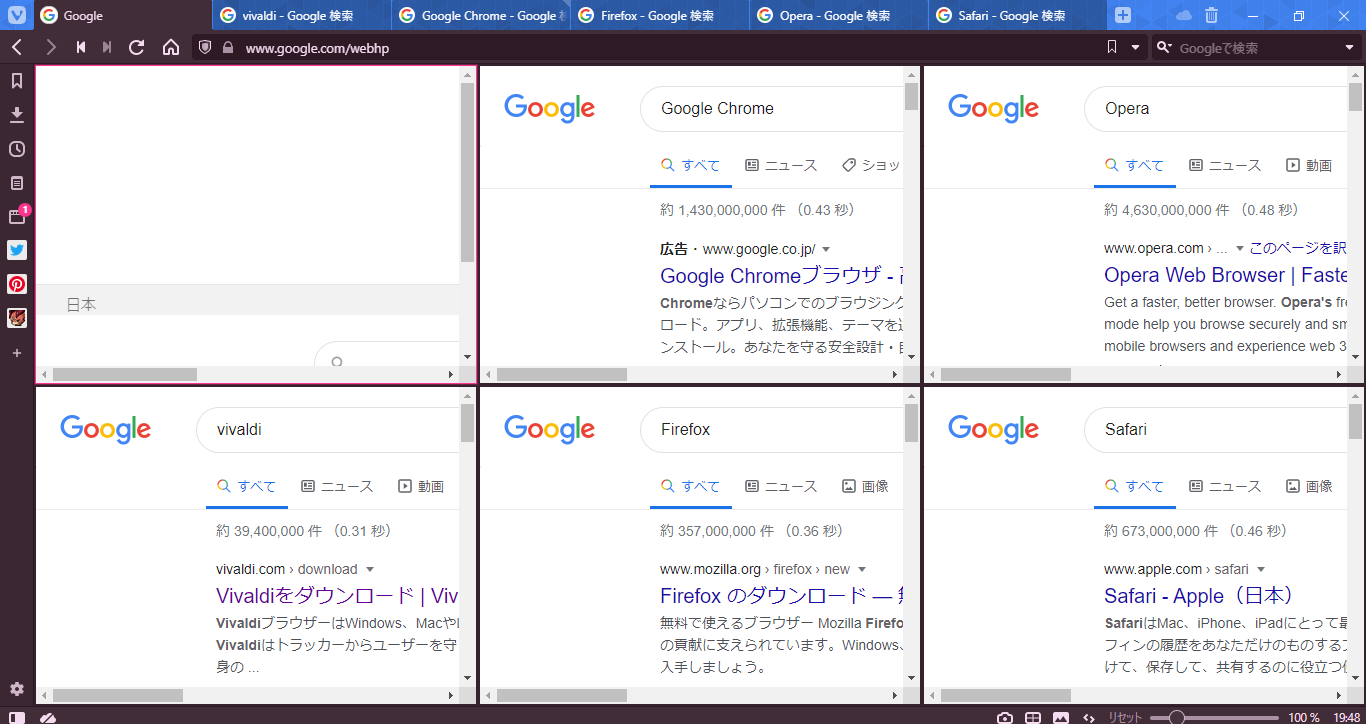Expand the bookmark dropdown arrow in address bar
This screenshot has width=1366, height=724.
(x=1135, y=47)
